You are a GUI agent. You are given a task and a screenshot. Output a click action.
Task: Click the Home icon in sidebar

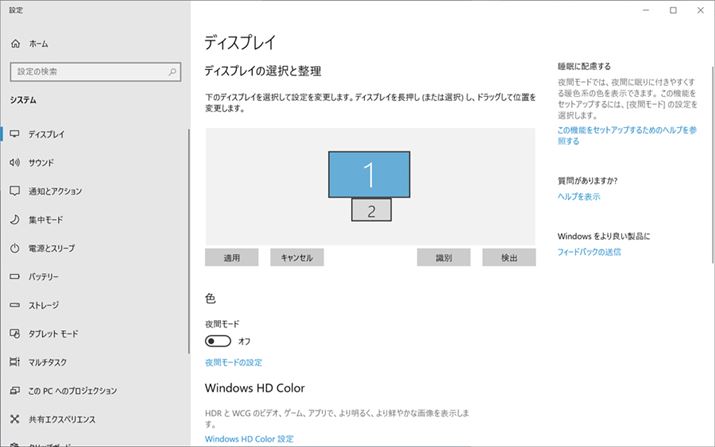[x=16, y=44]
